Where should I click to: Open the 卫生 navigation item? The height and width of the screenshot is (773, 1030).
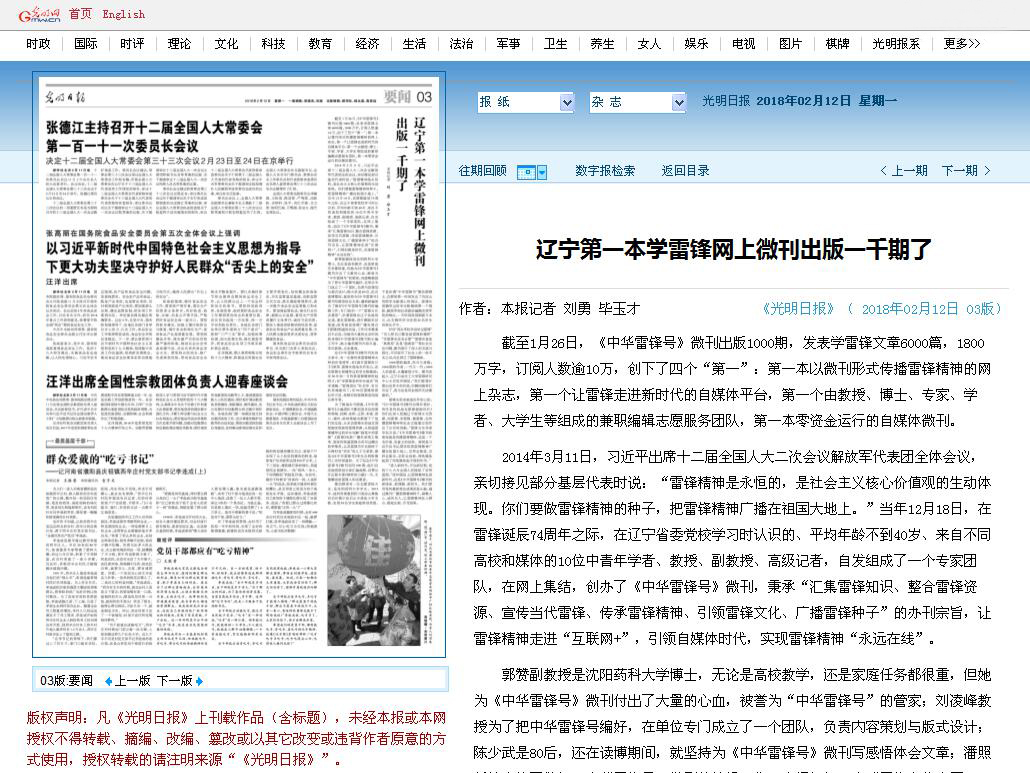(555, 43)
